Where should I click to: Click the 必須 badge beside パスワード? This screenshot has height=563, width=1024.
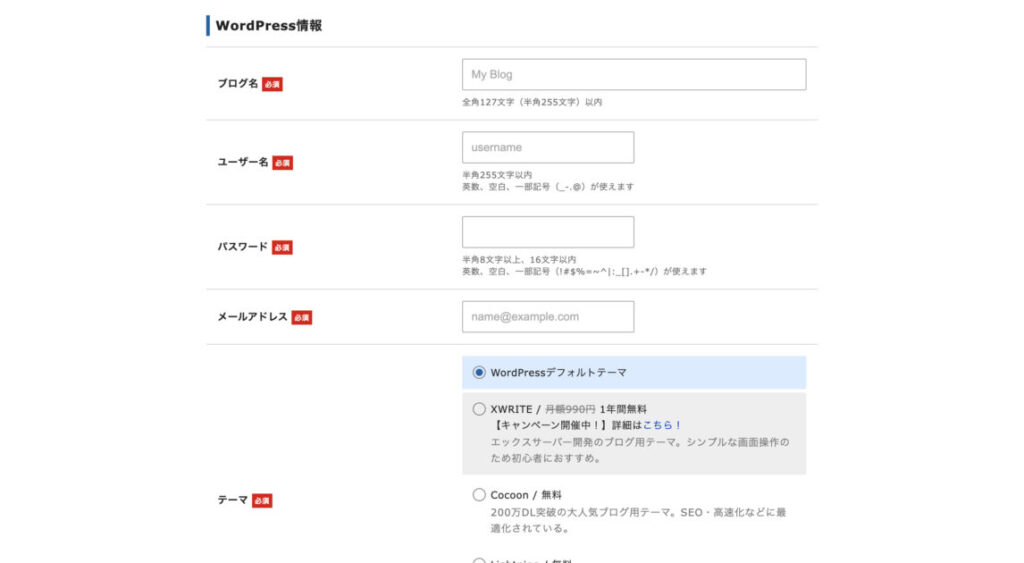[282, 247]
